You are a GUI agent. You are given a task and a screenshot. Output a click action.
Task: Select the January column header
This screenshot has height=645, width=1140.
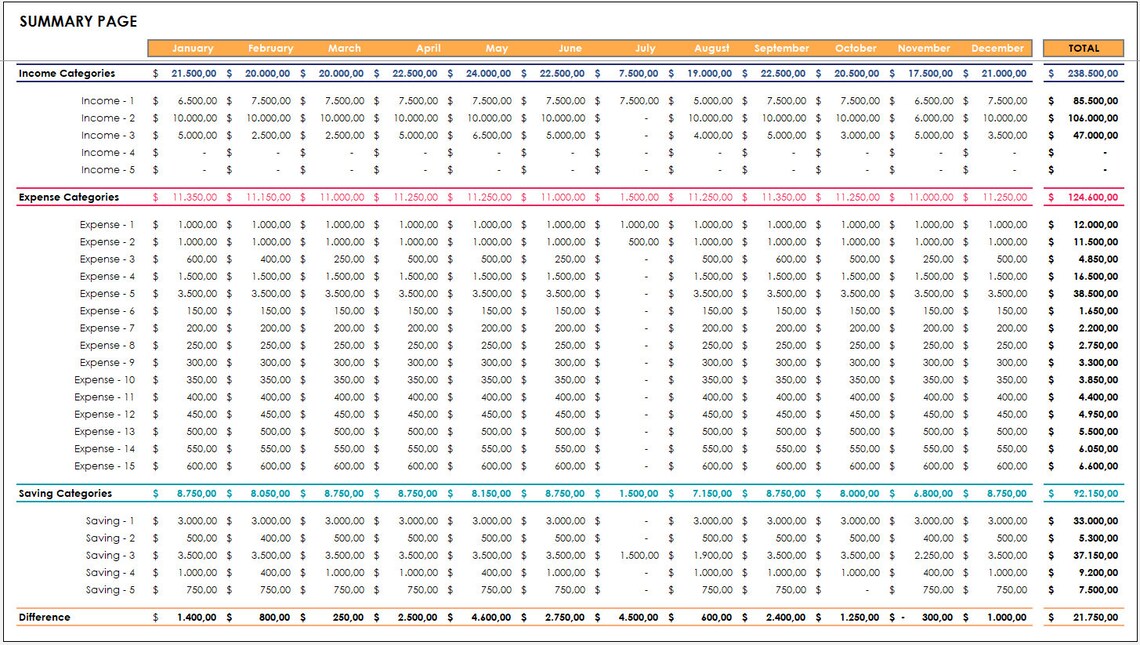coord(192,47)
